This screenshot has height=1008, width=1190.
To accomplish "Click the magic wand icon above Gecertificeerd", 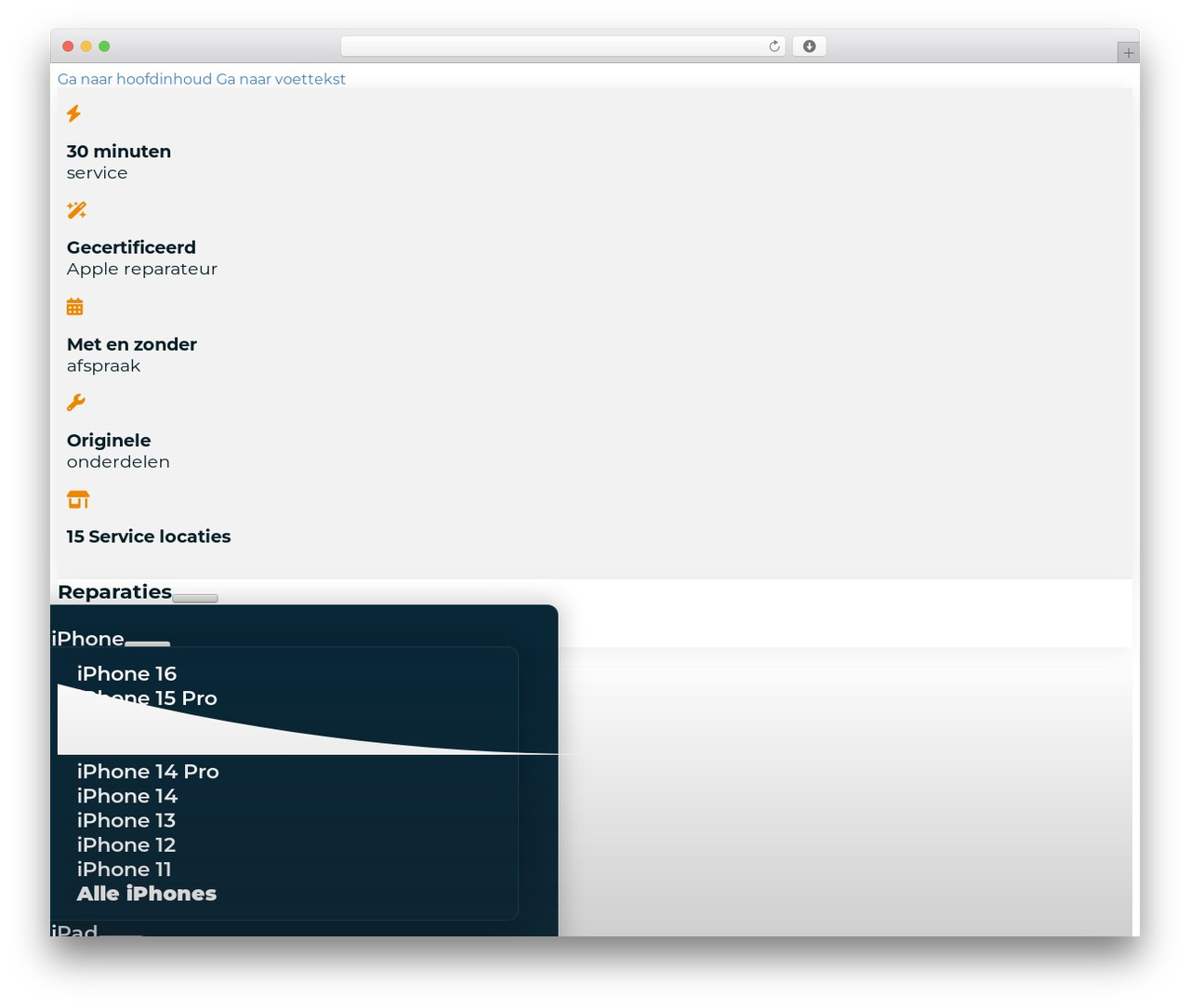I will pyautogui.click(x=76, y=210).
